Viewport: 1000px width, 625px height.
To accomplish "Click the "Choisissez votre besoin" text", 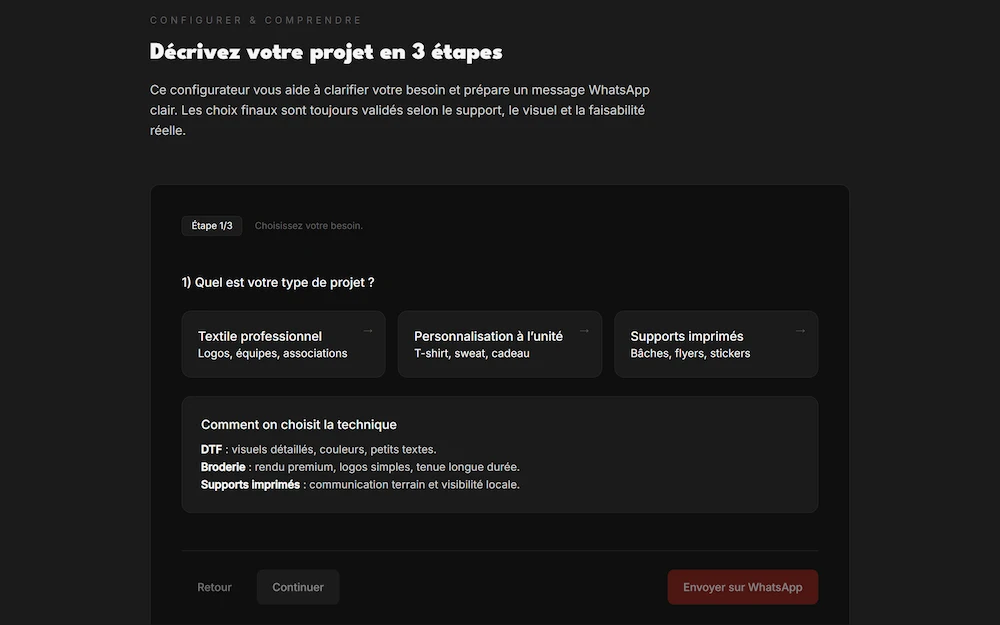I will [x=308, y=225].
